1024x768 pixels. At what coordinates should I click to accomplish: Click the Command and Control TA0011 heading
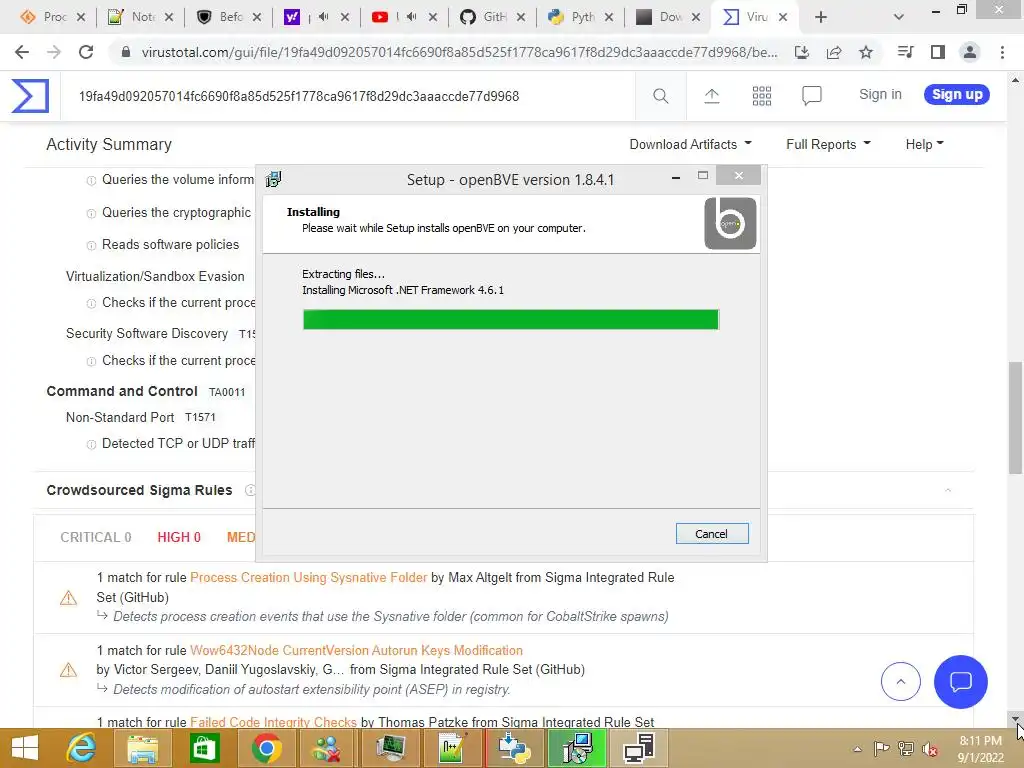(x=146, y=391)
